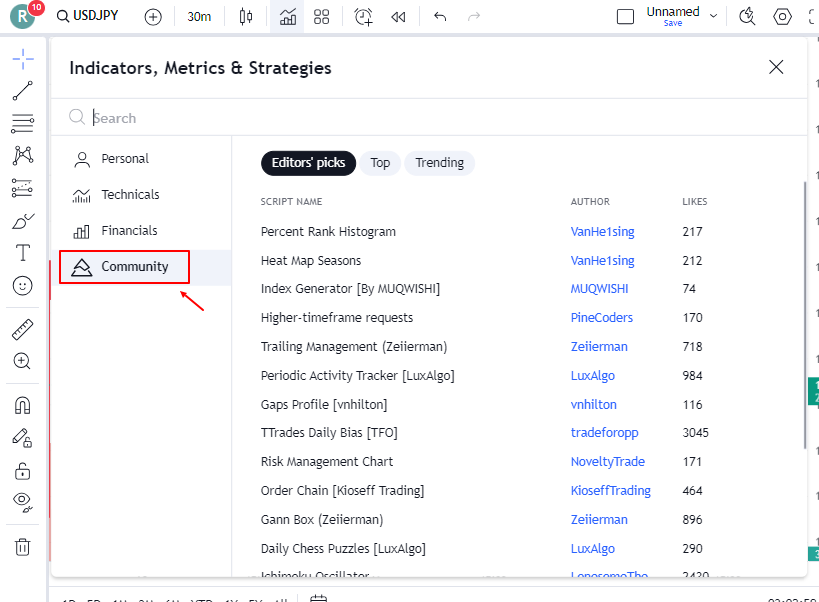Switch to the Trending tab

(x=439, y=163)
